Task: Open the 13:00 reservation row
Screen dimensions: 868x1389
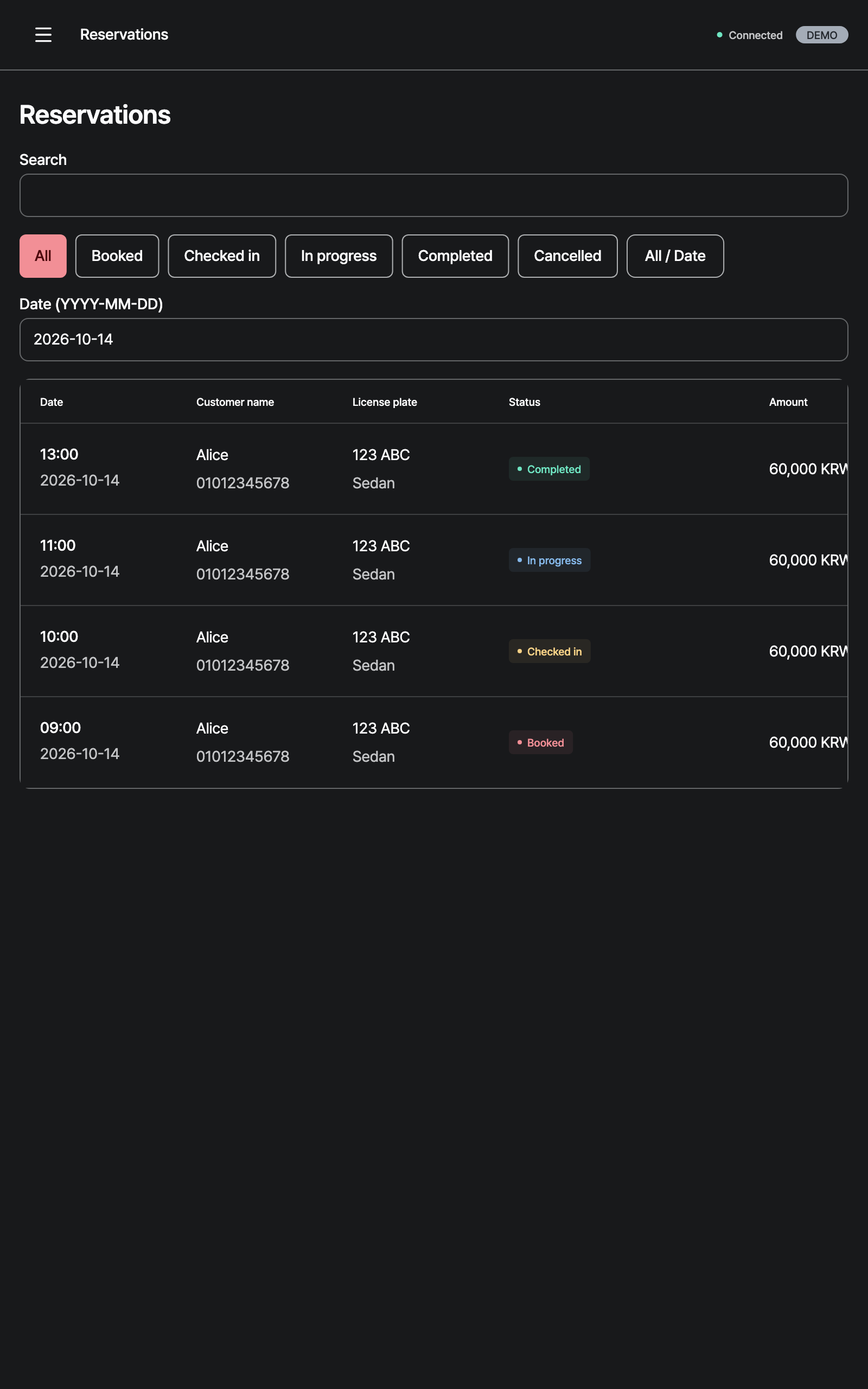Action: (433, 468)
